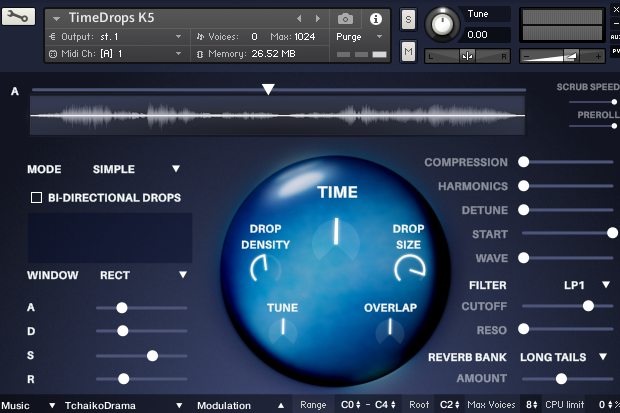Open the TchaikoDrama preset dropdown

[x=123, y=405]
